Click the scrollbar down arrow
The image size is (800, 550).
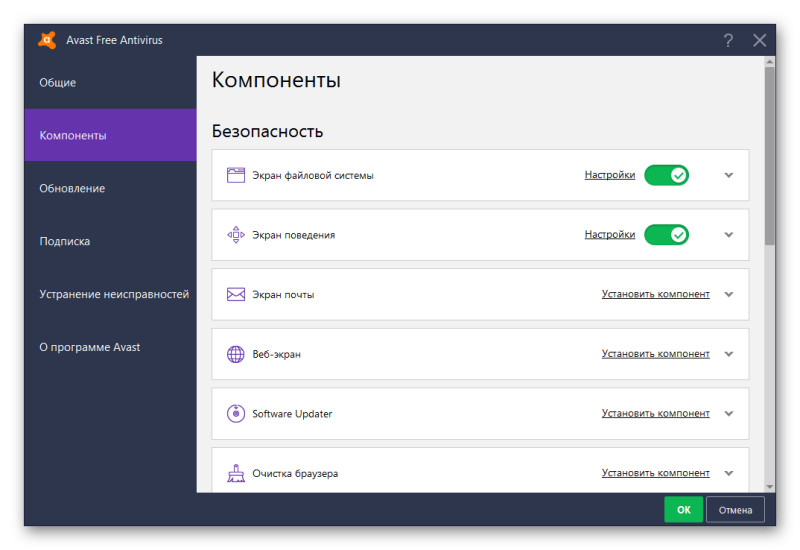point(769,487)
